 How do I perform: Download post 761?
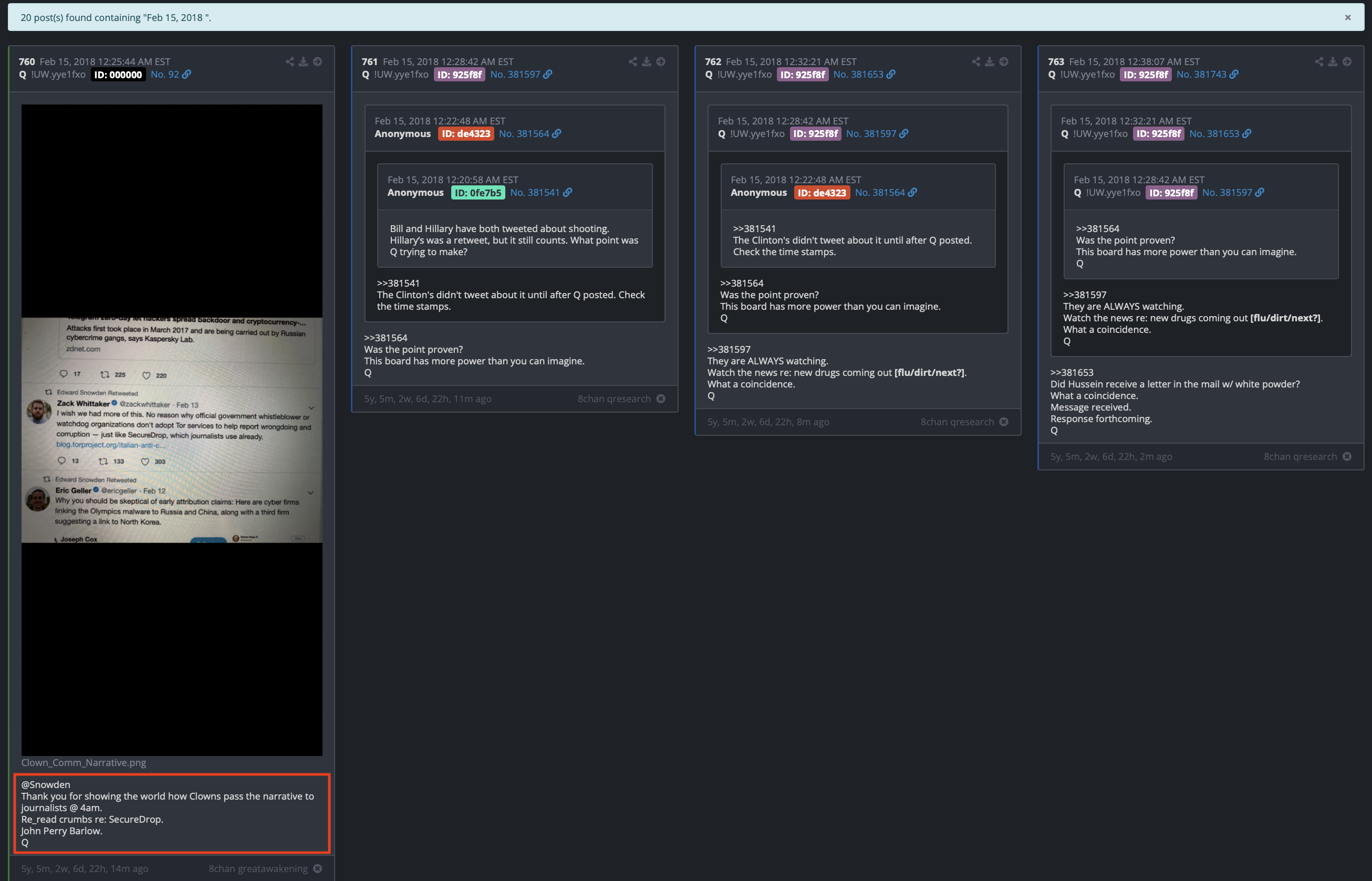(x=646, y=61)
